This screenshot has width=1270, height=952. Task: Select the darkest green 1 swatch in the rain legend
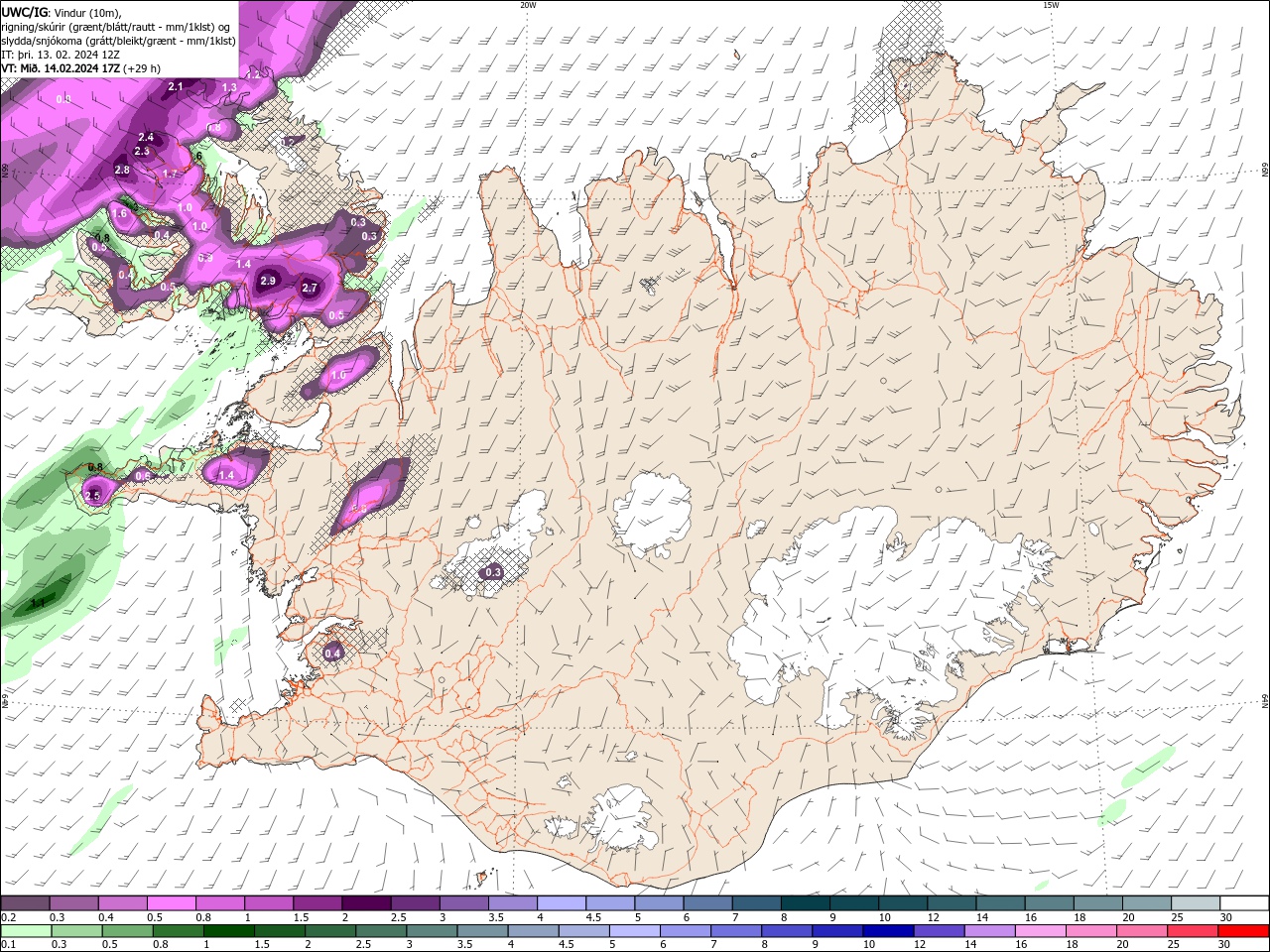pyautogui.click(x=228, y=931)
